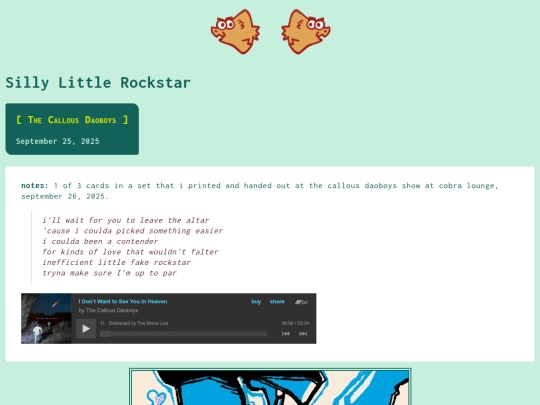Viewport: 540px width, 405px height.
Task: Open 'by The Callous Daoboys' artist link
Action: (108, 310)
